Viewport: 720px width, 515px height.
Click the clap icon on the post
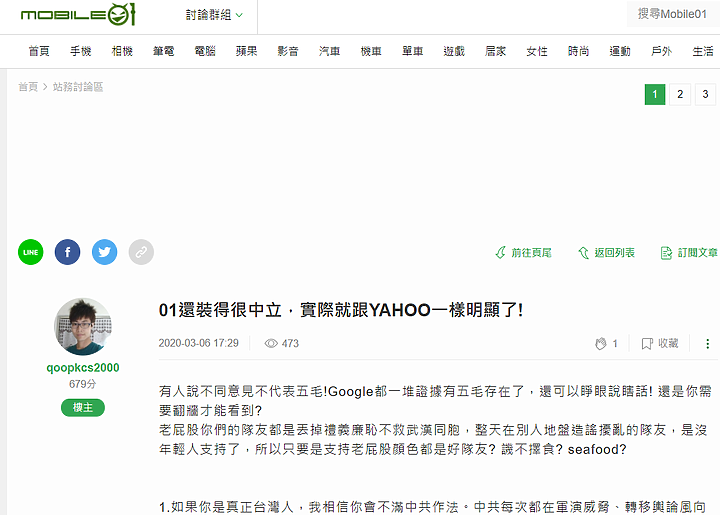point(601,343)
